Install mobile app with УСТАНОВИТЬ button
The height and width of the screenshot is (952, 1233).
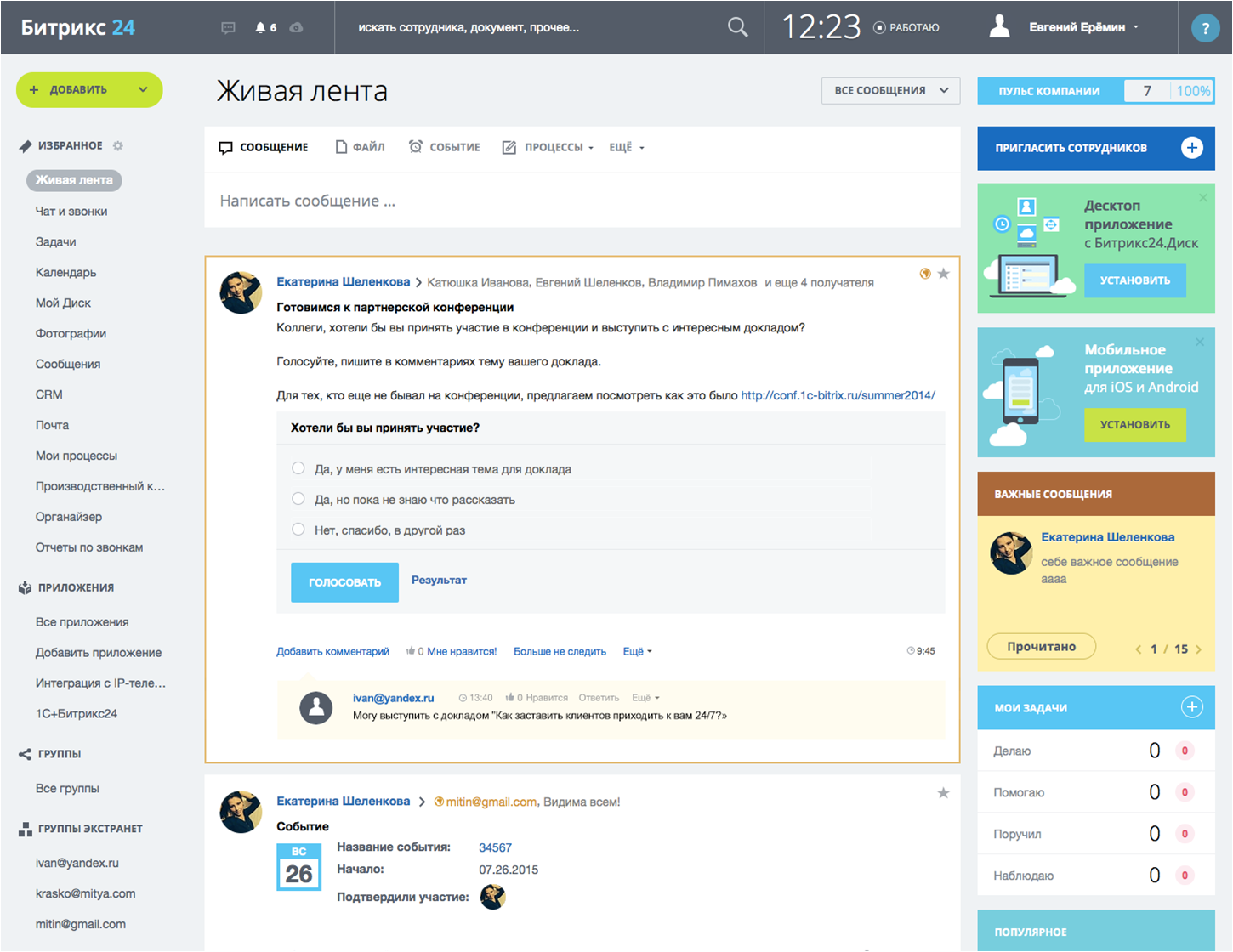point(1135,425)
